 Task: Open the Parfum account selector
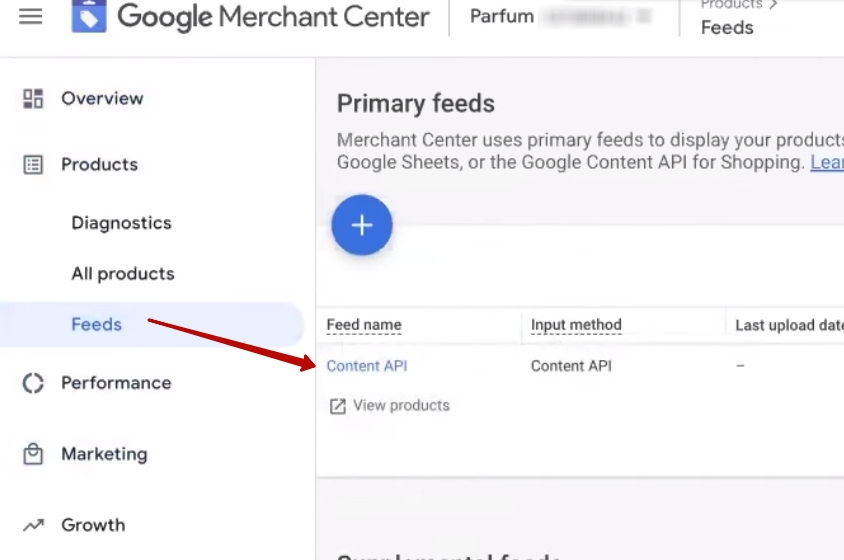pos(560,17)
